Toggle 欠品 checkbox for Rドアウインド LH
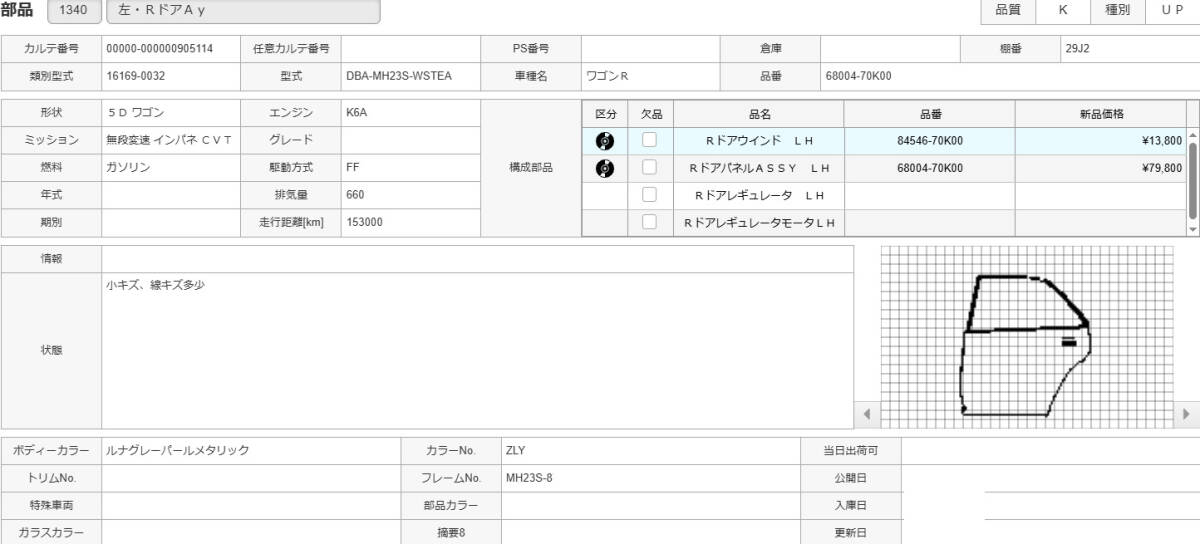Screen dimensions: 1200x544 [x=650, y=141]
